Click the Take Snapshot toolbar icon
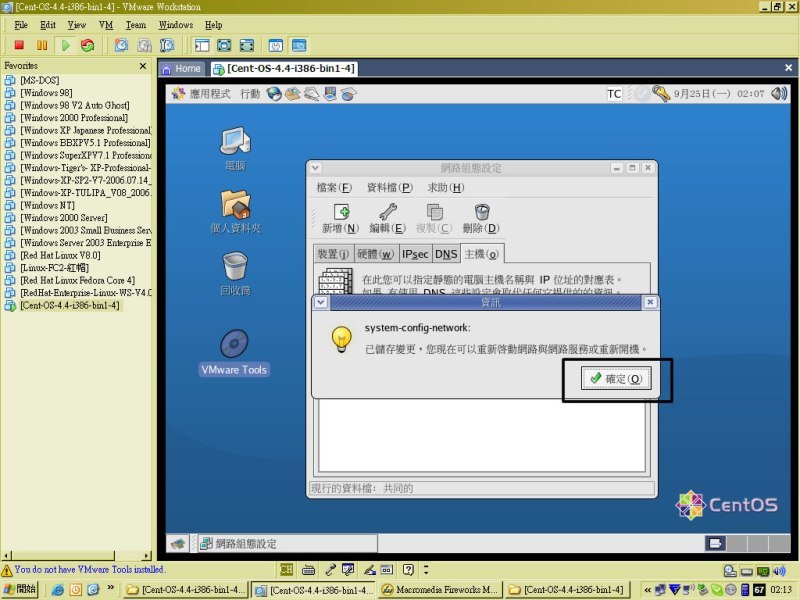Viewport: 800px width, 600px height. click(x=121, y=45)
